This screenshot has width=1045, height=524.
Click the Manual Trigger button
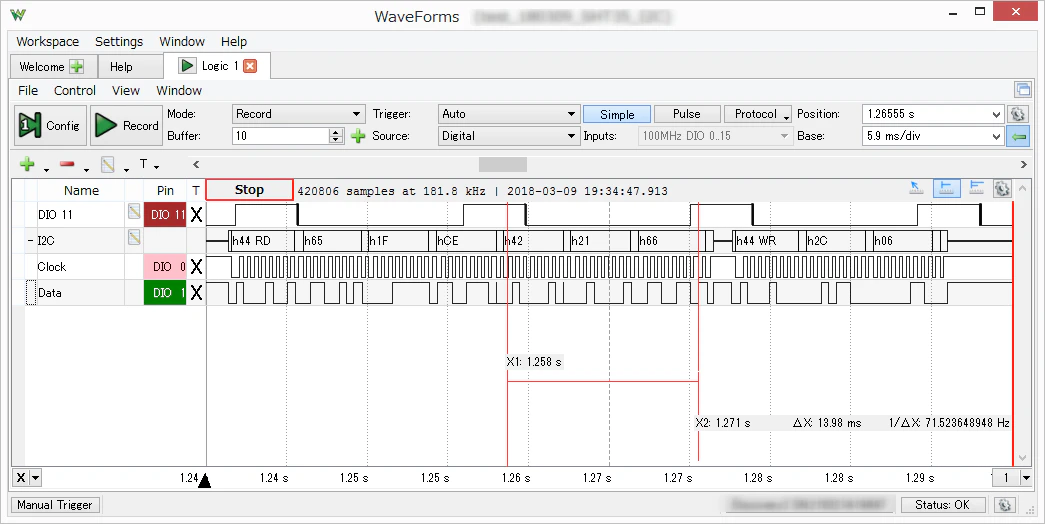point(55,505)
